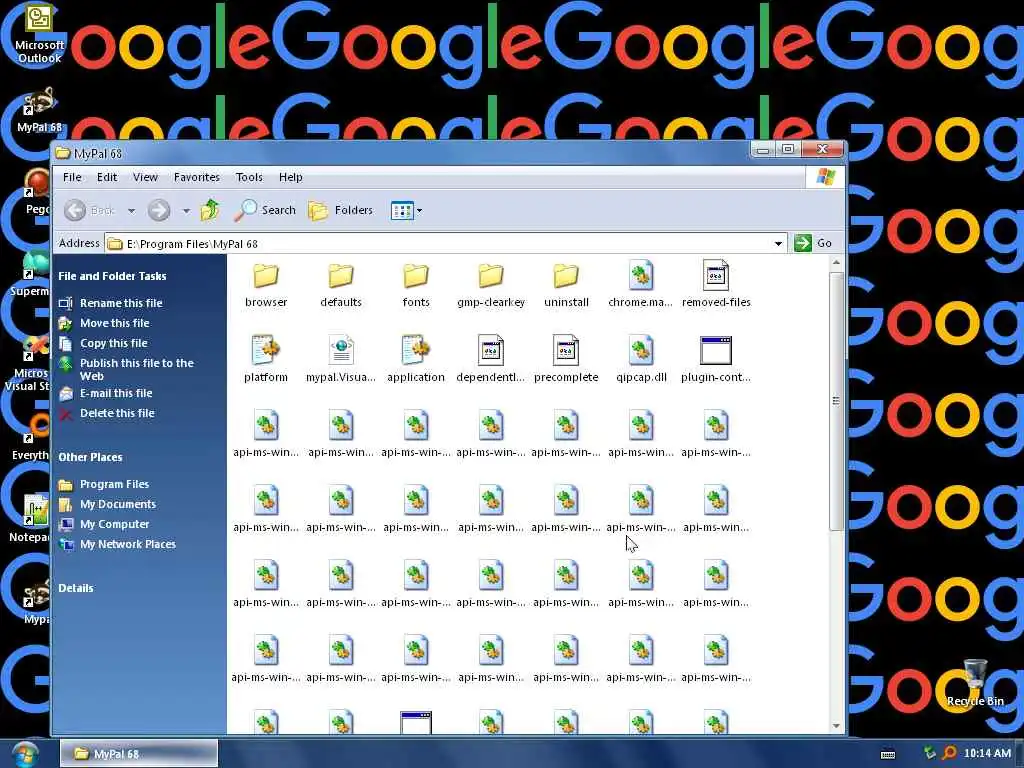Select the mypal.Visua... file icon
Image resolution: width=1024 pixels, height=768 pixels.
click(341, 350)
